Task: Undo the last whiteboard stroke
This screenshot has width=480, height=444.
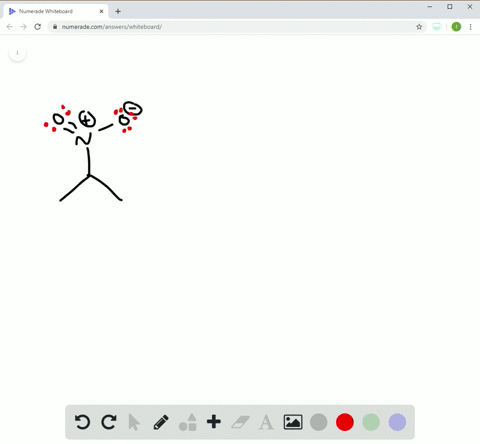Action: (82, 422)
